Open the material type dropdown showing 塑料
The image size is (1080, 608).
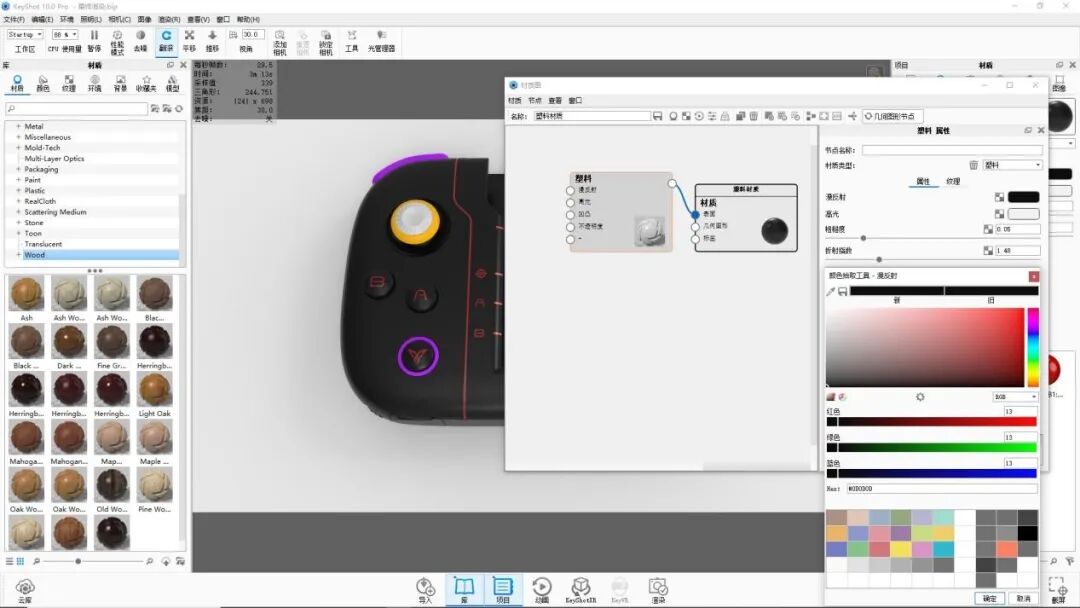[1015, 164]
